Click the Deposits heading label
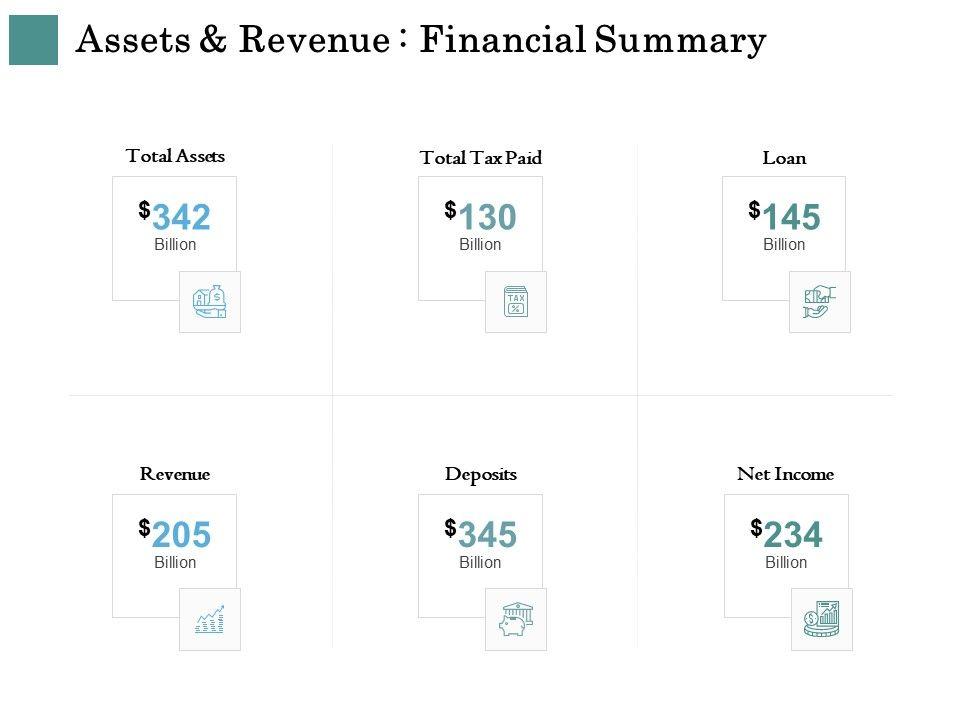Screen dimensions: 960x720 click(x=481, y=474)
